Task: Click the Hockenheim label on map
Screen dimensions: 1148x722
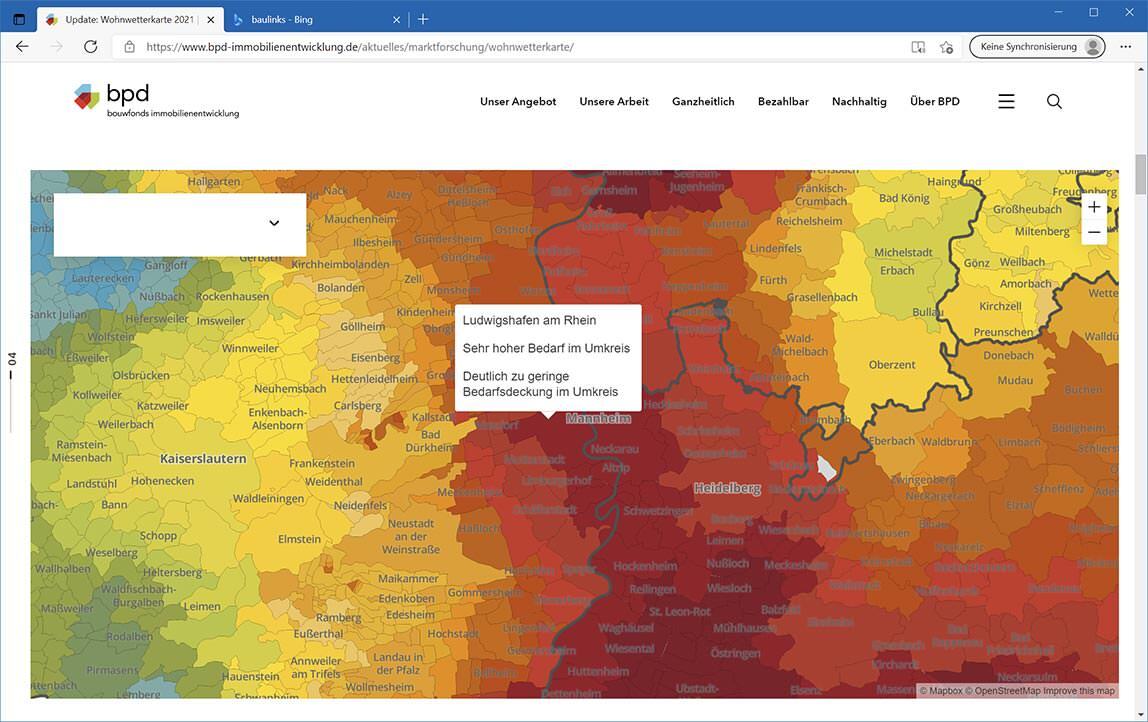Action: pos(645,566)
